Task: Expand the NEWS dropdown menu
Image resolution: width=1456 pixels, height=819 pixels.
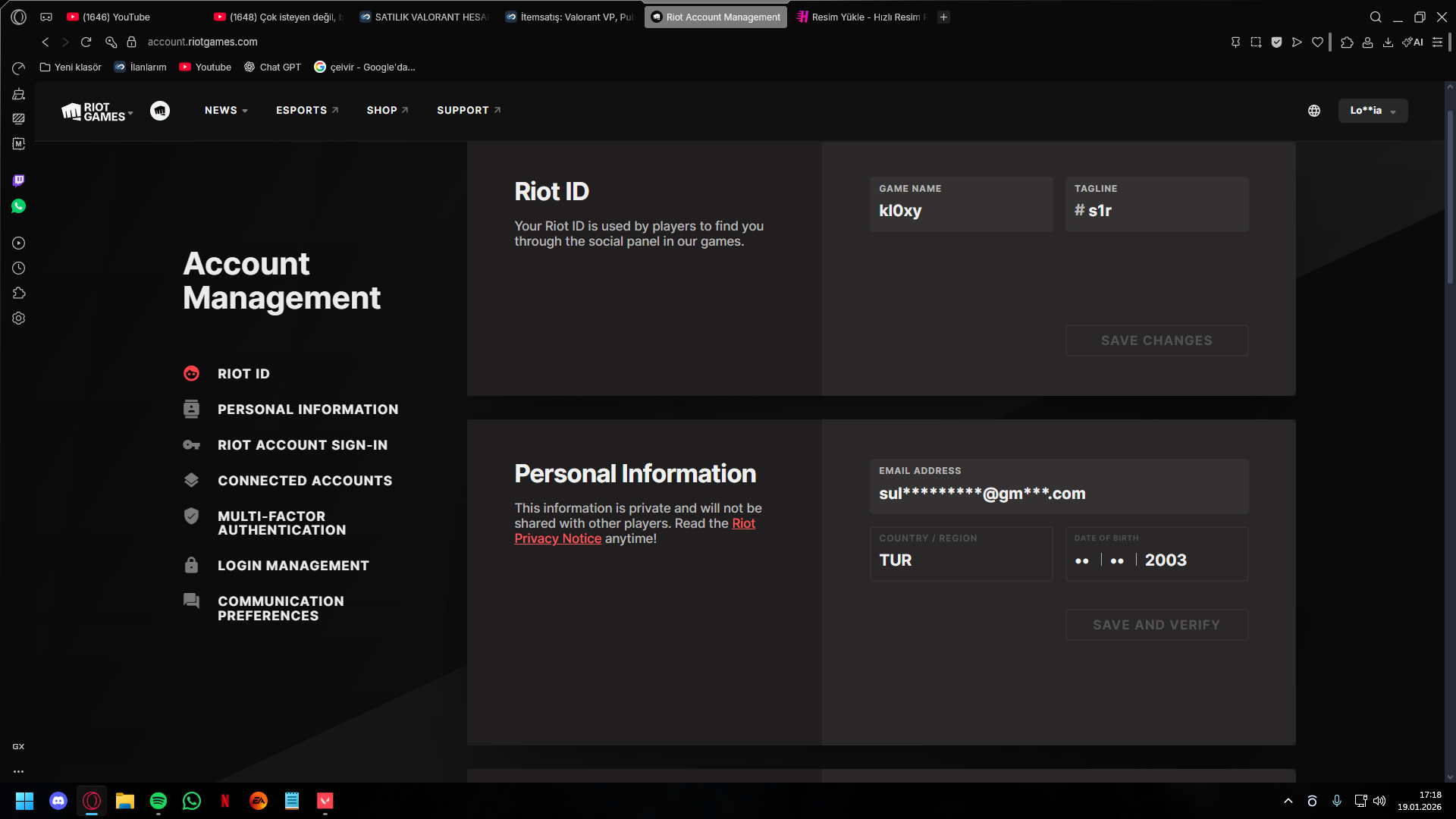Action: coord(226,111)
